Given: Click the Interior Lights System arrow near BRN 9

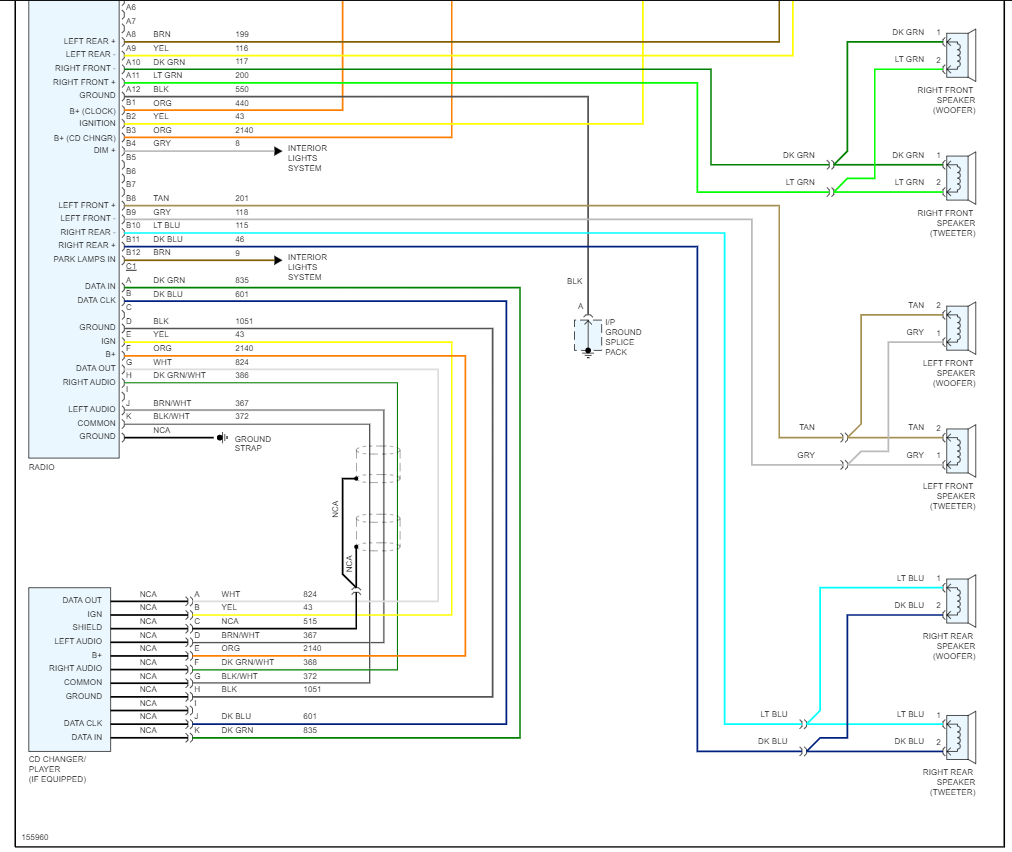Looking at the screenshot, I should [x=278, y=260].
